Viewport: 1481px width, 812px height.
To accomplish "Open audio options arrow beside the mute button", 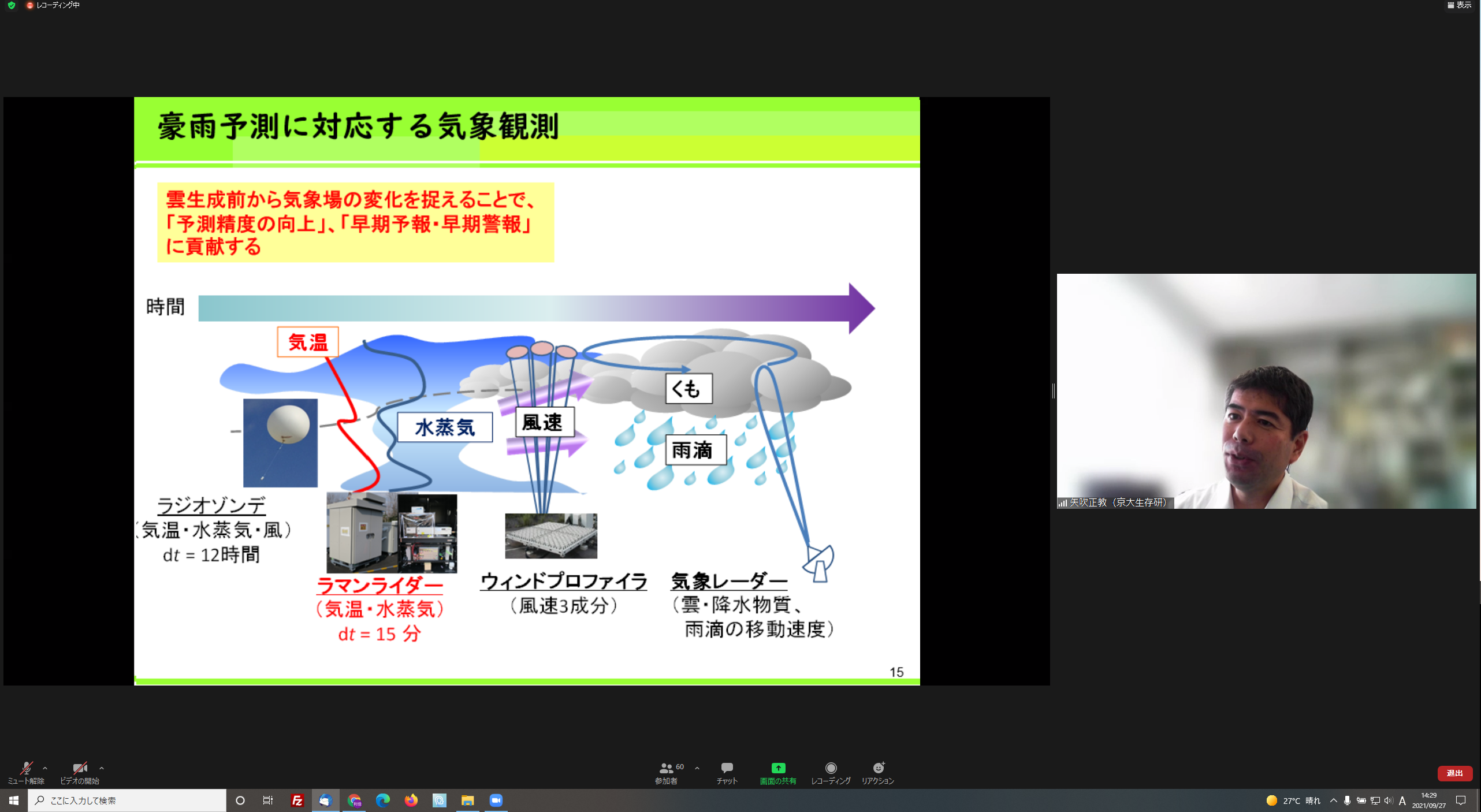I will pyautogui.click(x=45, y=768).
